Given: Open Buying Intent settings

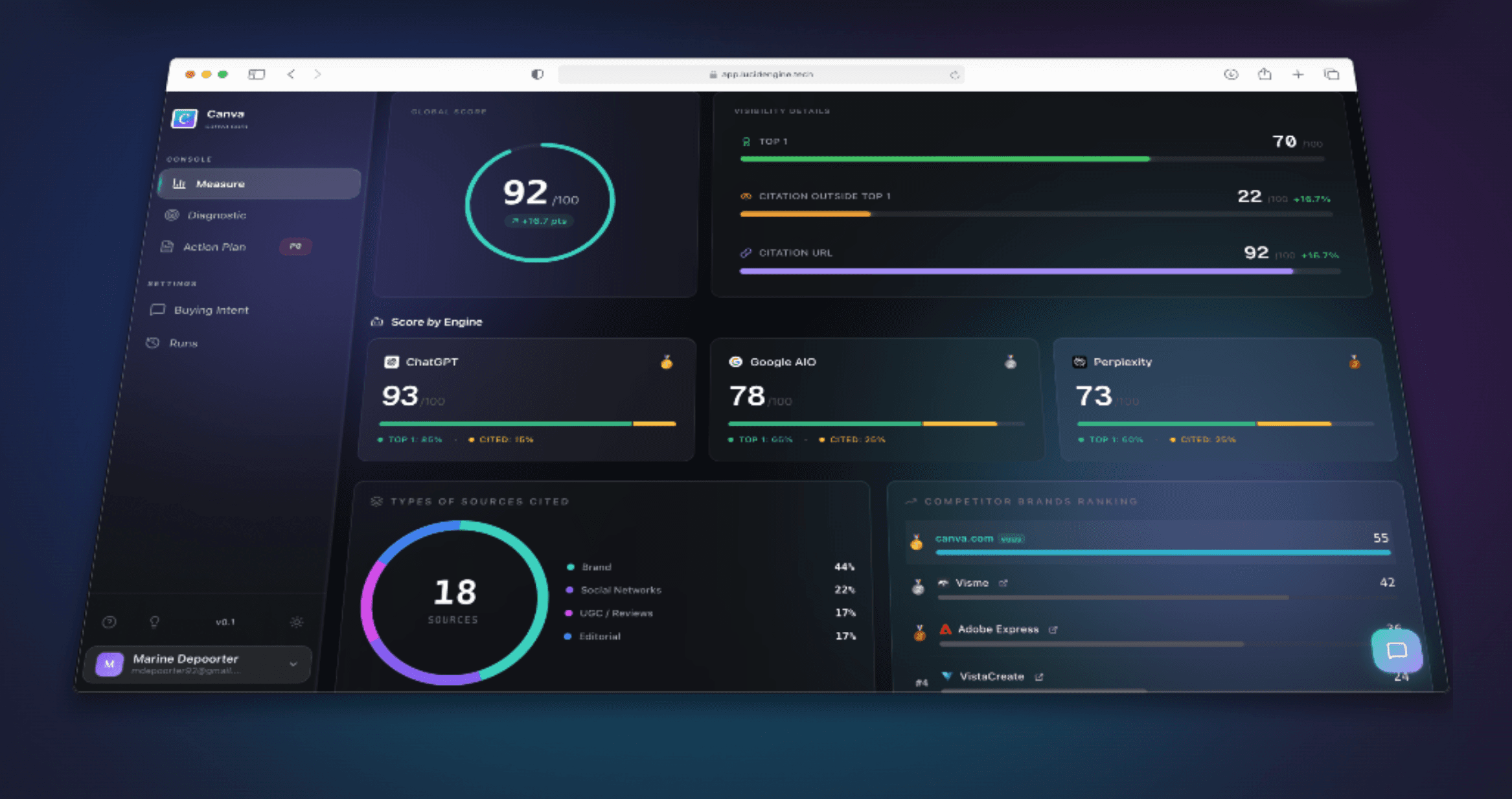Looking at the screenshot, I should [211, 310].
